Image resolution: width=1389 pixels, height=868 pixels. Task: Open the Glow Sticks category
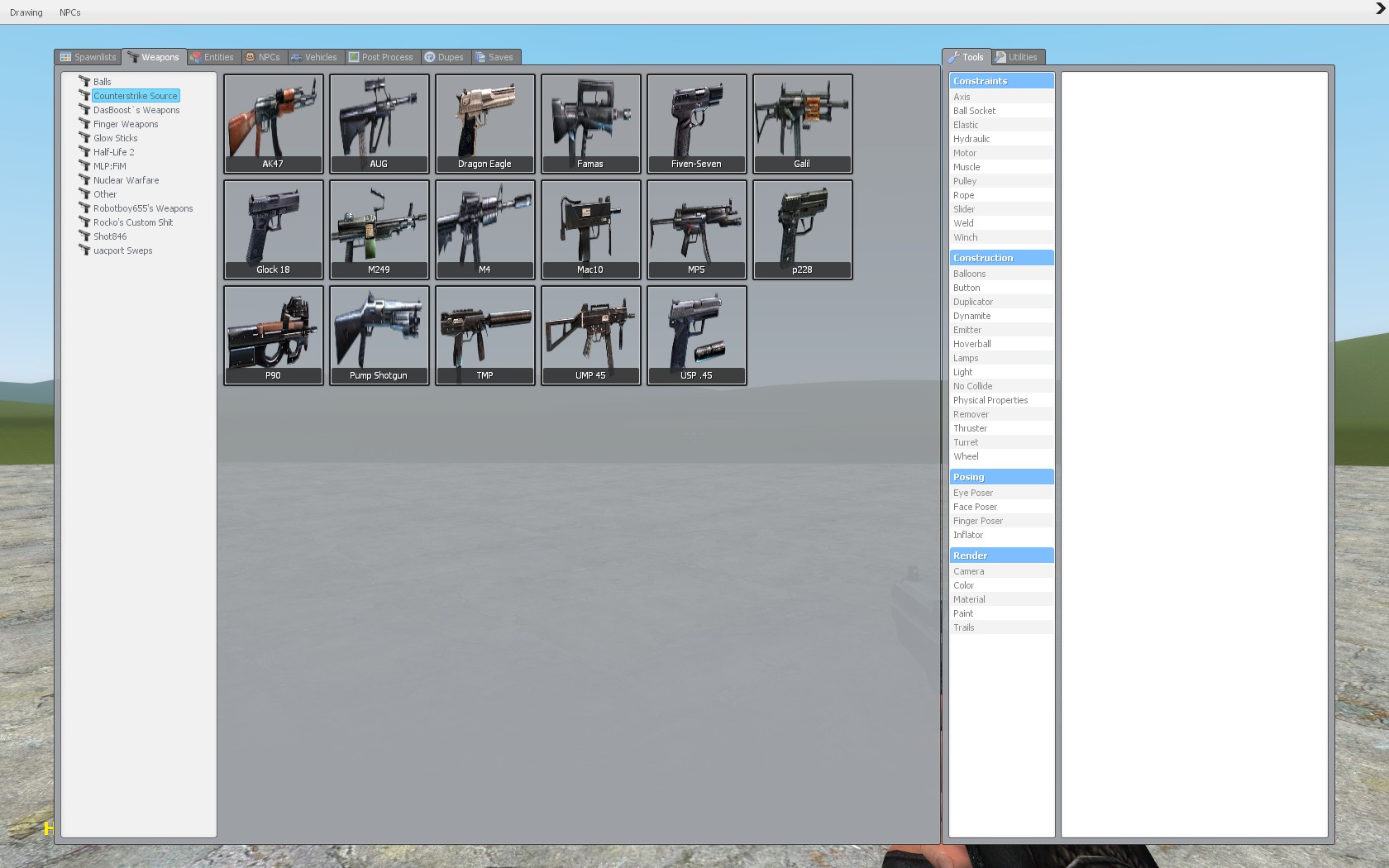(x=115, y=138)
